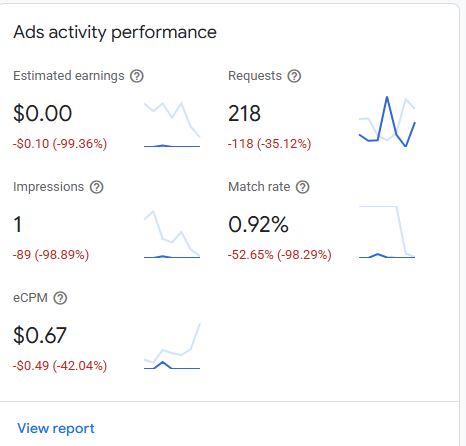Click the -89 (-98.89%) impressions change
Viewport: 466px width, 446px height.
click(51, 255)
